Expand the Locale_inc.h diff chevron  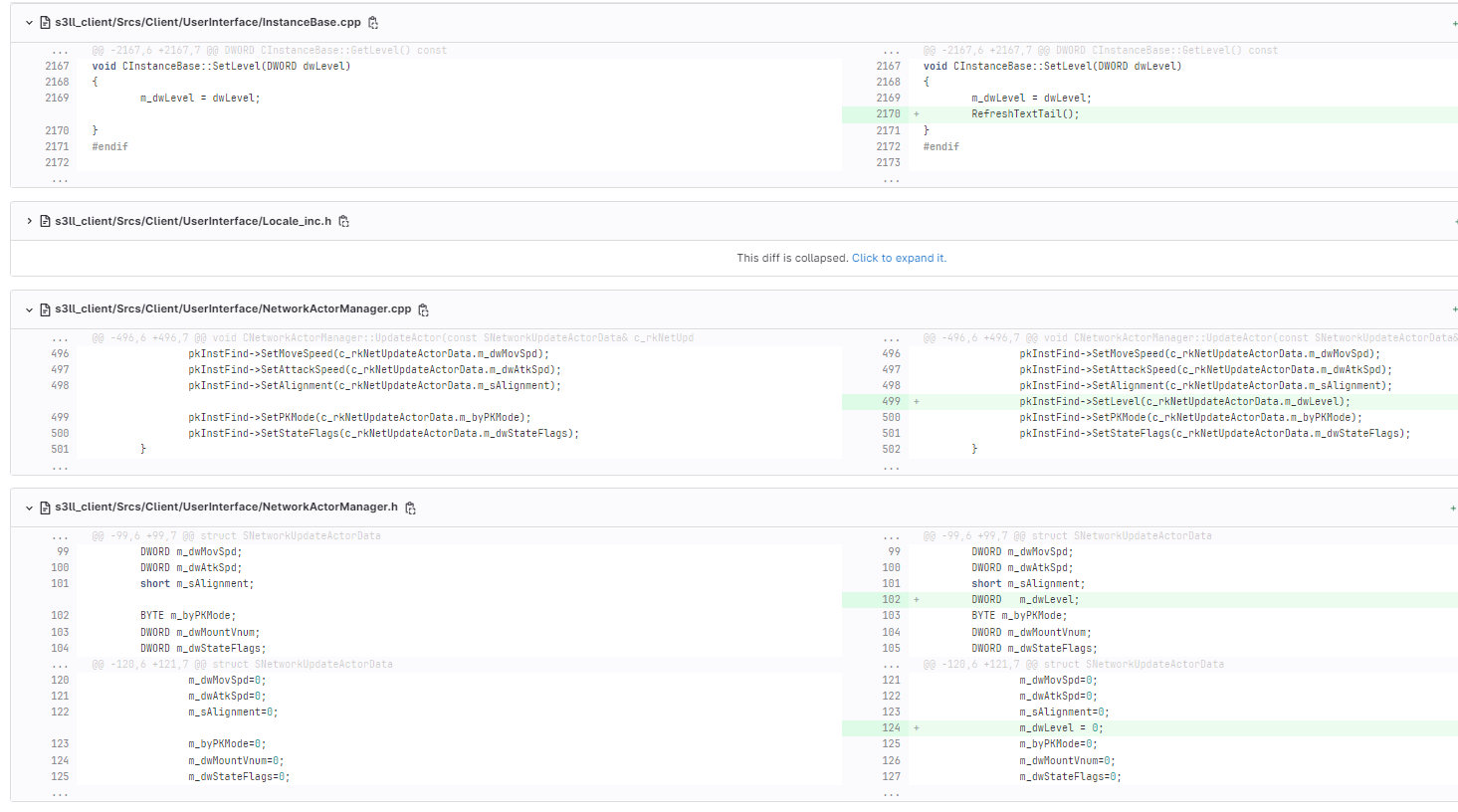(28, 221)
